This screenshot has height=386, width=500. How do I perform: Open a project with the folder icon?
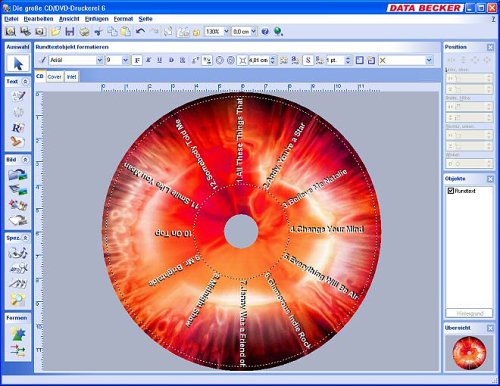pyautogui.click(x=56, y=32)
